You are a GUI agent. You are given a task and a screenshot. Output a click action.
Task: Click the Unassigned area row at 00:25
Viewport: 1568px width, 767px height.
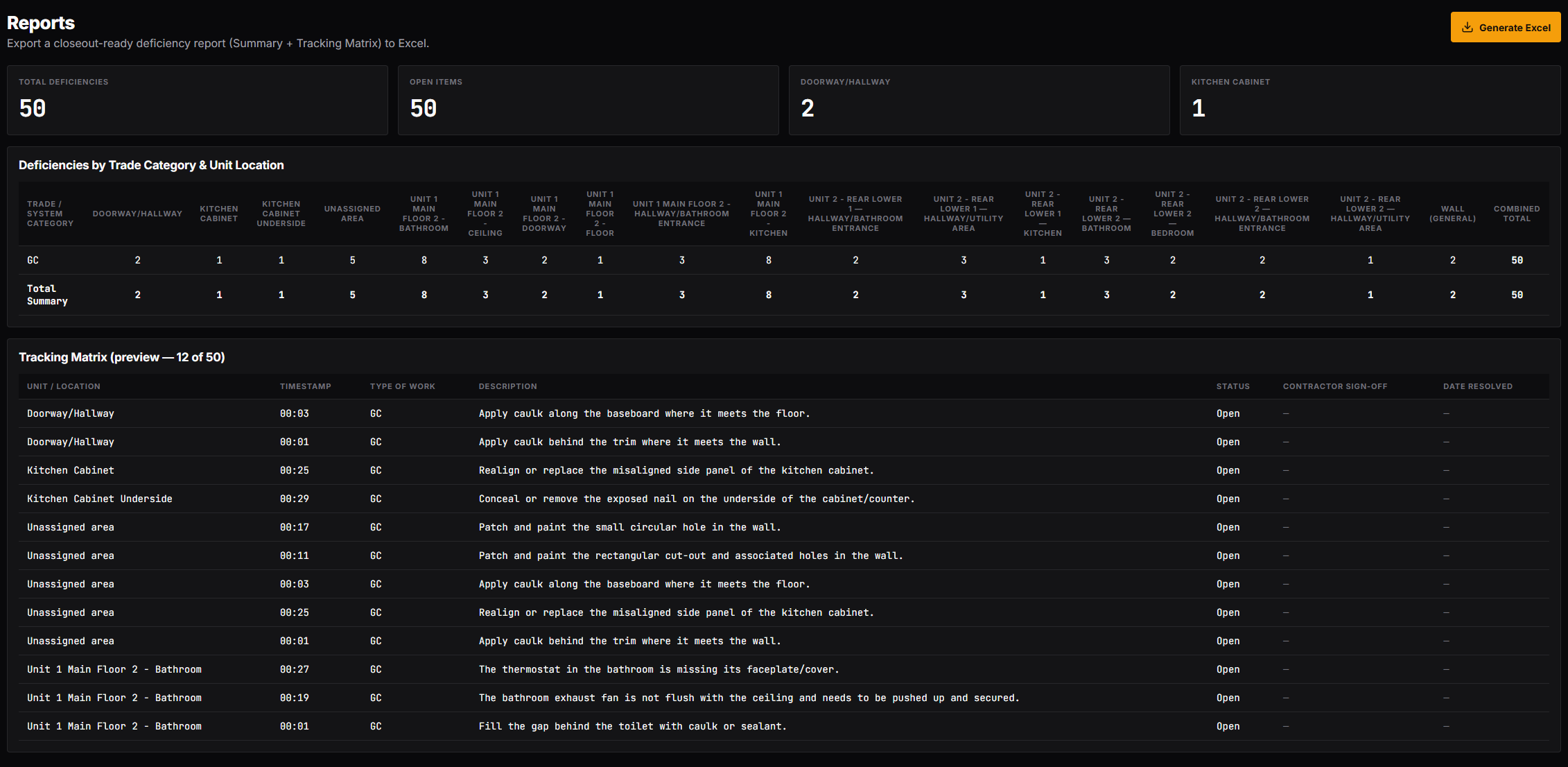[784, 612]
